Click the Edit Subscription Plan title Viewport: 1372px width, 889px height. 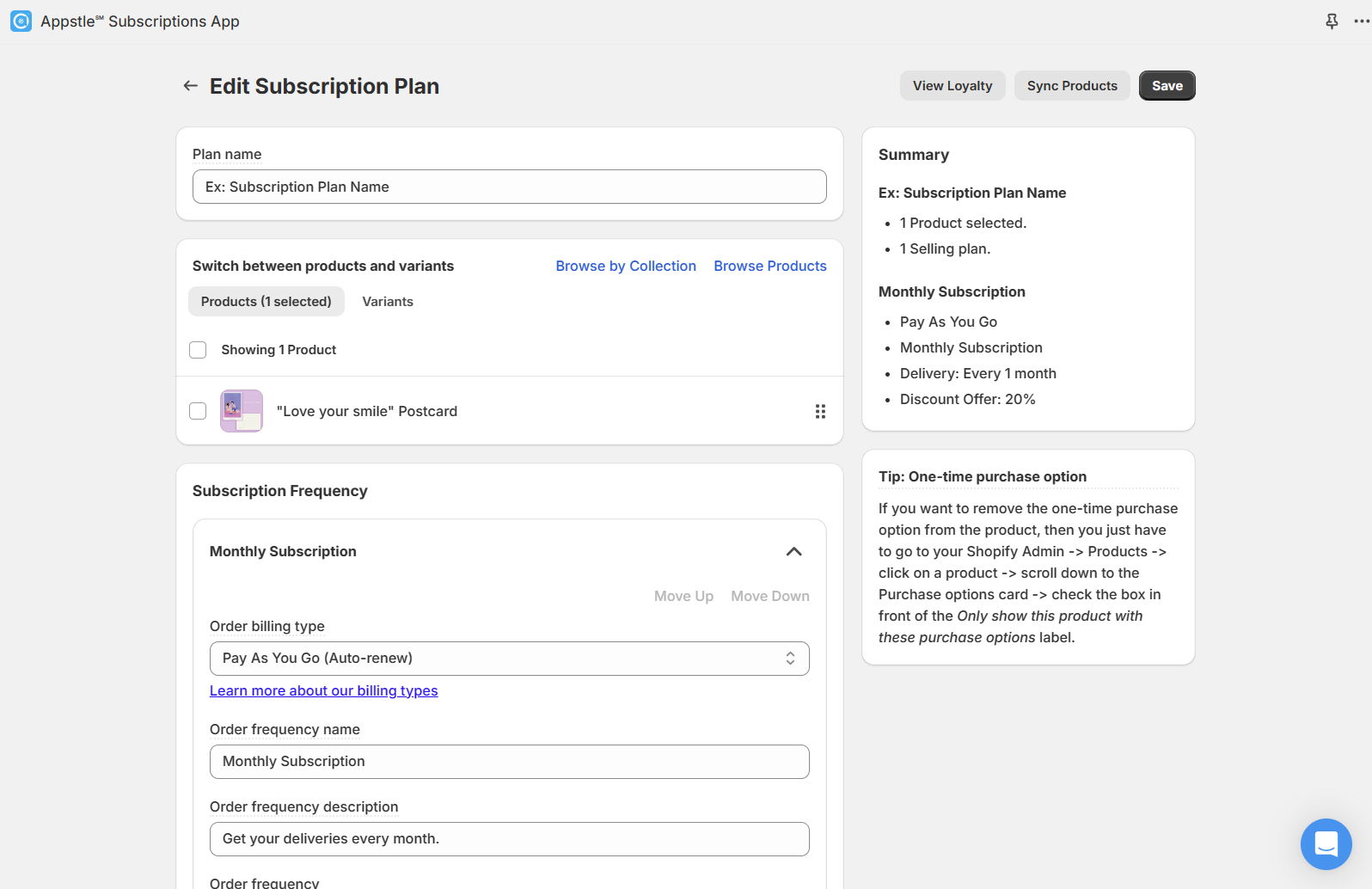pyautogui.click(x=324, y=86)
